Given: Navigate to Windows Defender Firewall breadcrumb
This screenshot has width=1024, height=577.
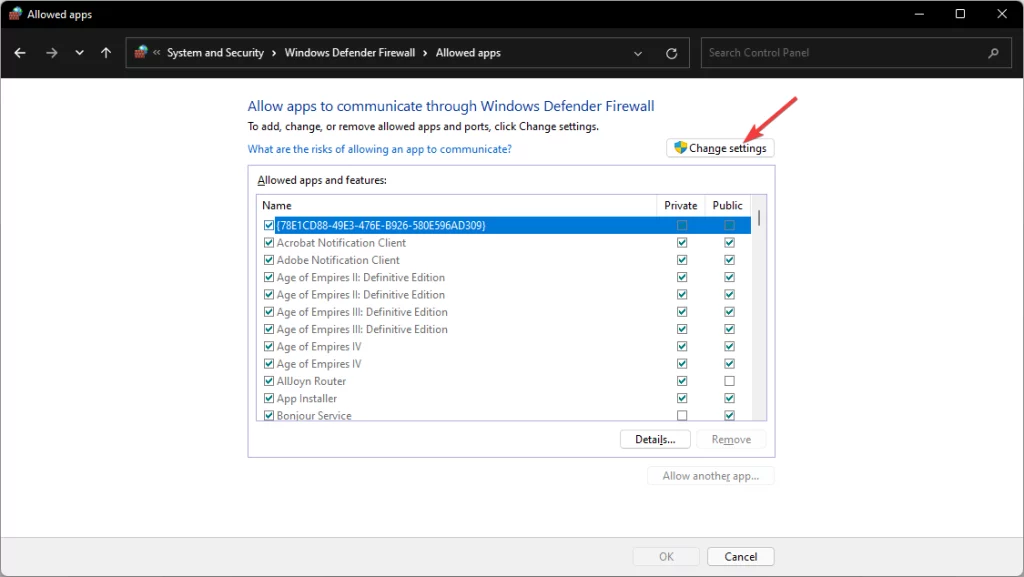Looking at the screenshot, I should 350,52.
